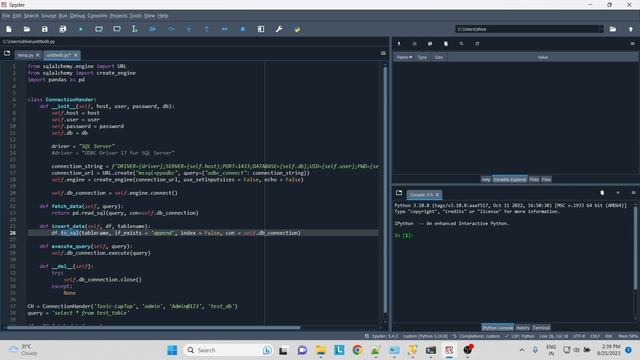Switch to the Files pane tab
The image size is (640, 360).
click(x=546, y=180)
